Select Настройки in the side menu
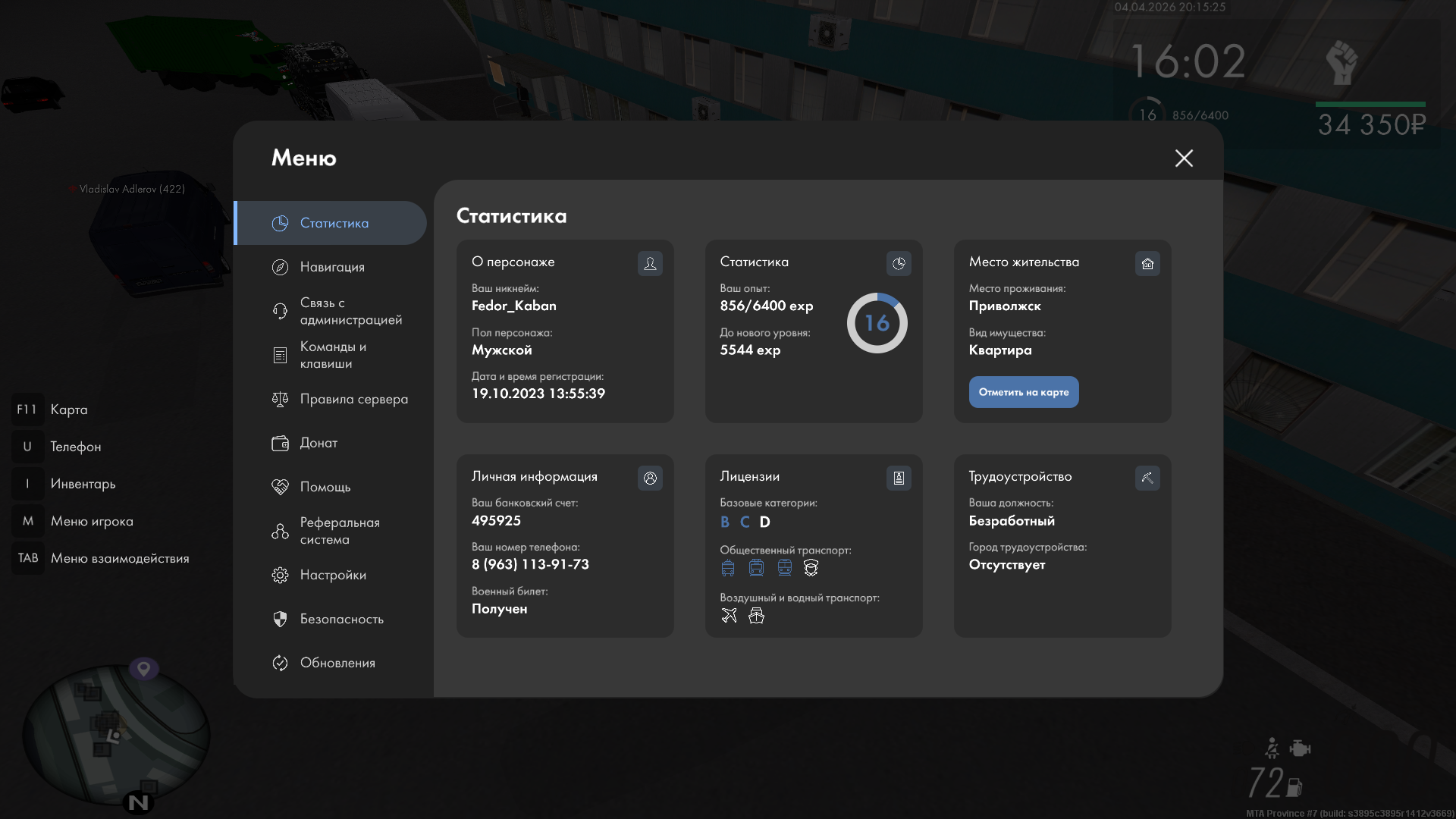Viewport: 1456px width, 819px height. pyautogui.click(x=333, y=575)
